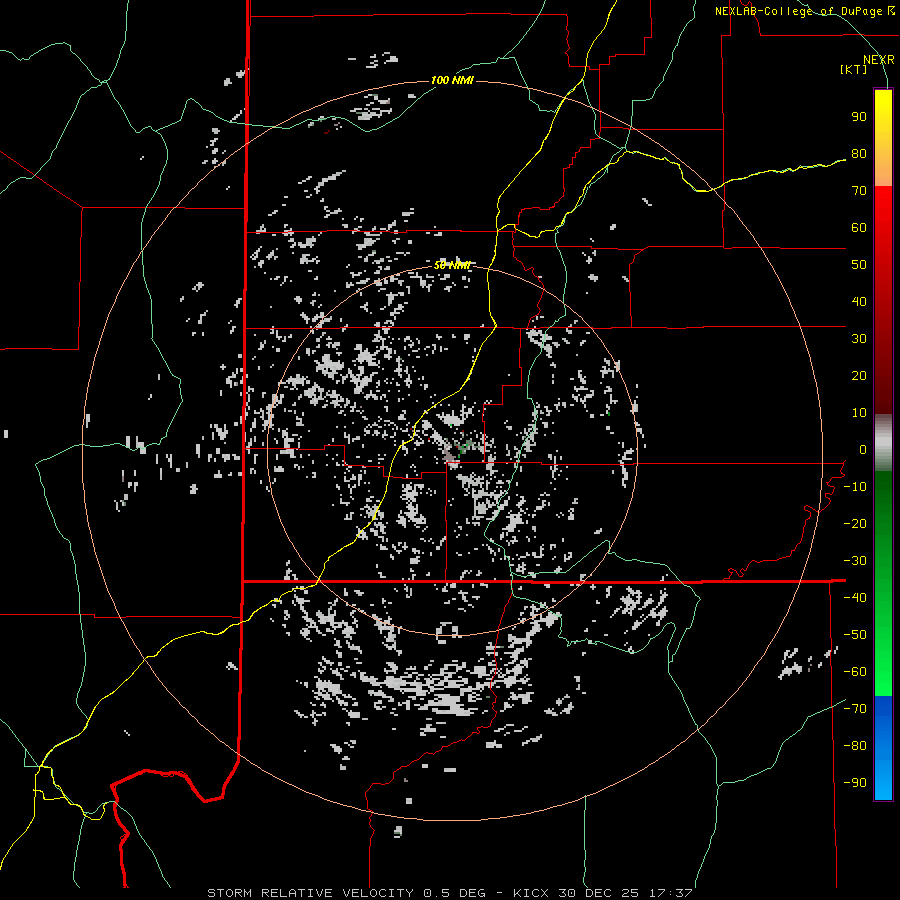The width and height of the screenshot is (900, 900).
Task: Click the storm relative velocity footer caption
Action: pyautogui.click(x=449, y=893)
